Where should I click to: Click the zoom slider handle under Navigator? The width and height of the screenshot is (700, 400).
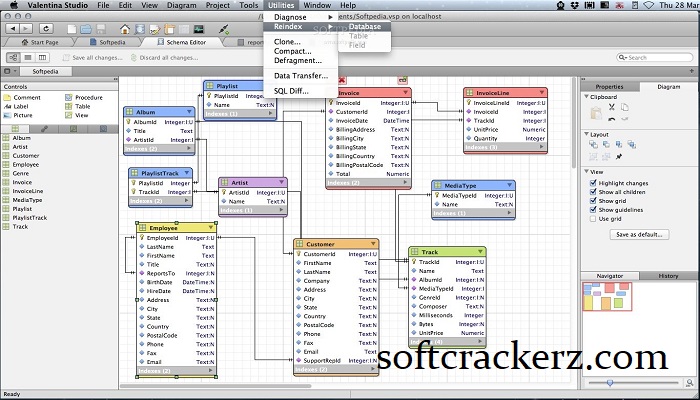[x=610, y=383]
